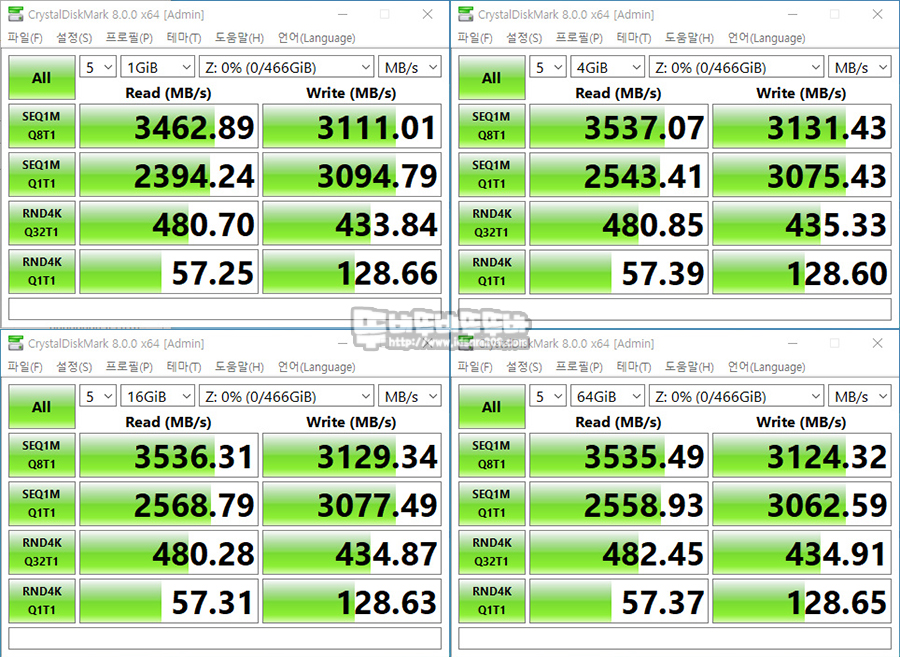This screenshot has height=657, width=900.
Task: Start SEQ1M Q8T1 test in the 4GiB window
Action: pos(492,126)
